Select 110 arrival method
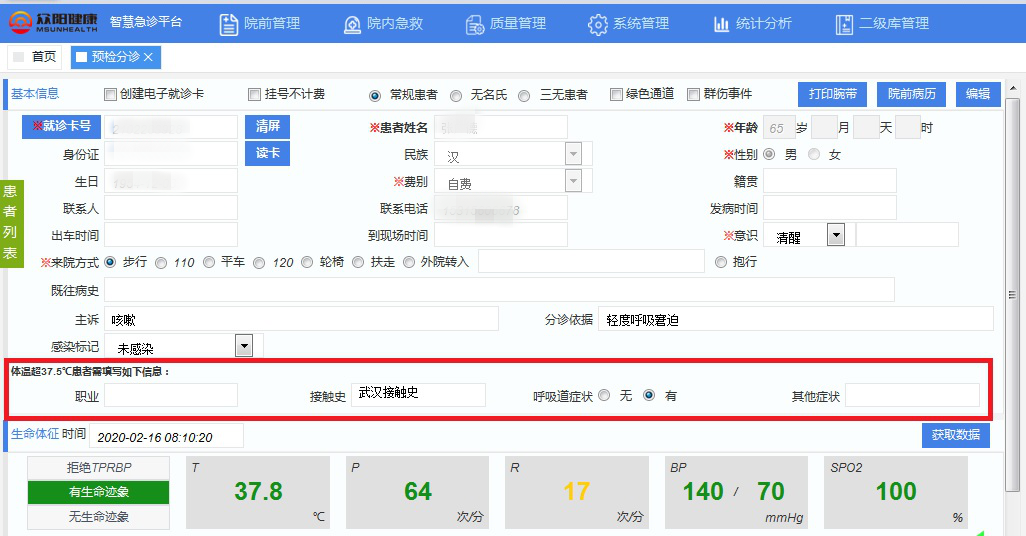 click(161, 262)
